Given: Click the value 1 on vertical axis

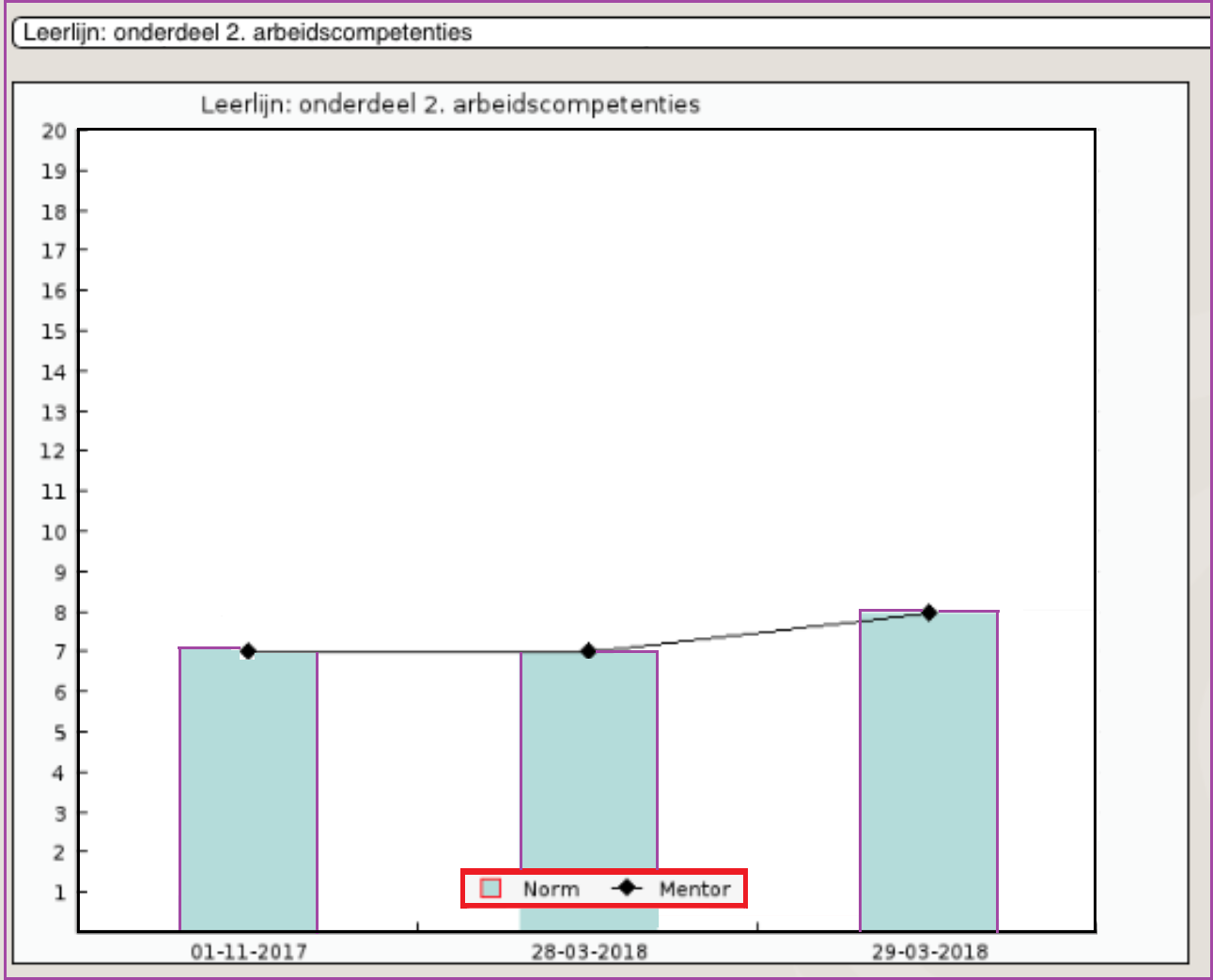Looking at the screenshot, I should click(x=59, y=893).
